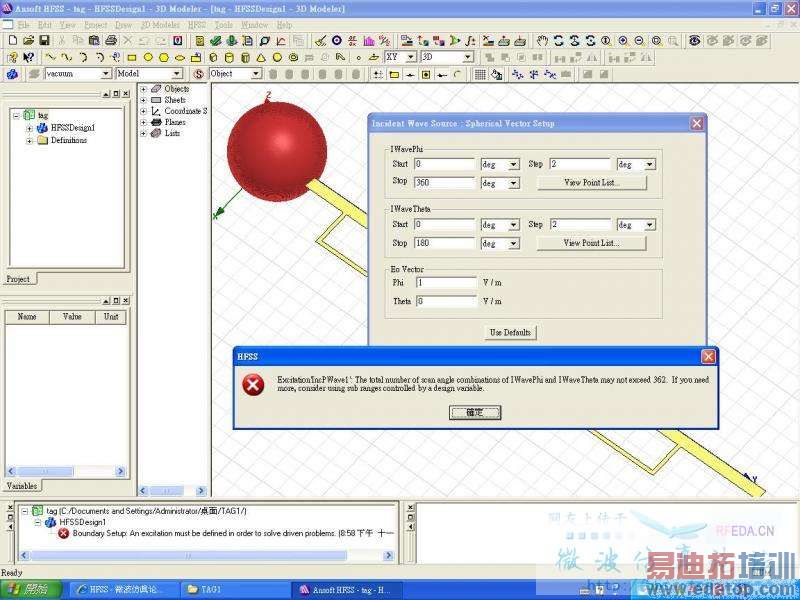Expand the Planes node in model tree
Viewport: 800px width, 600px height.
point(143,122)
